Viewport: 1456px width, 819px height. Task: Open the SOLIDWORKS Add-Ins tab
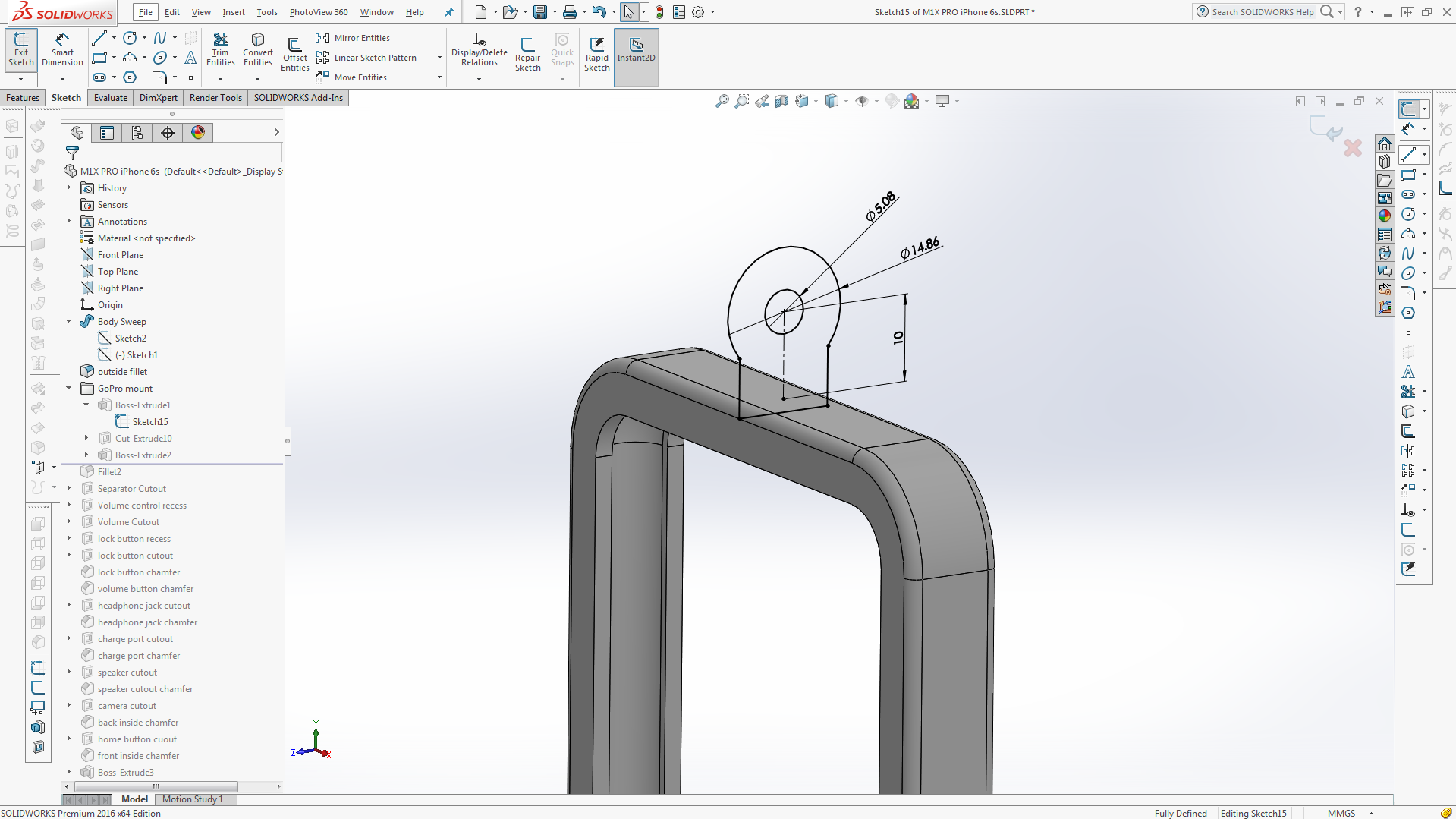[298, 98]
